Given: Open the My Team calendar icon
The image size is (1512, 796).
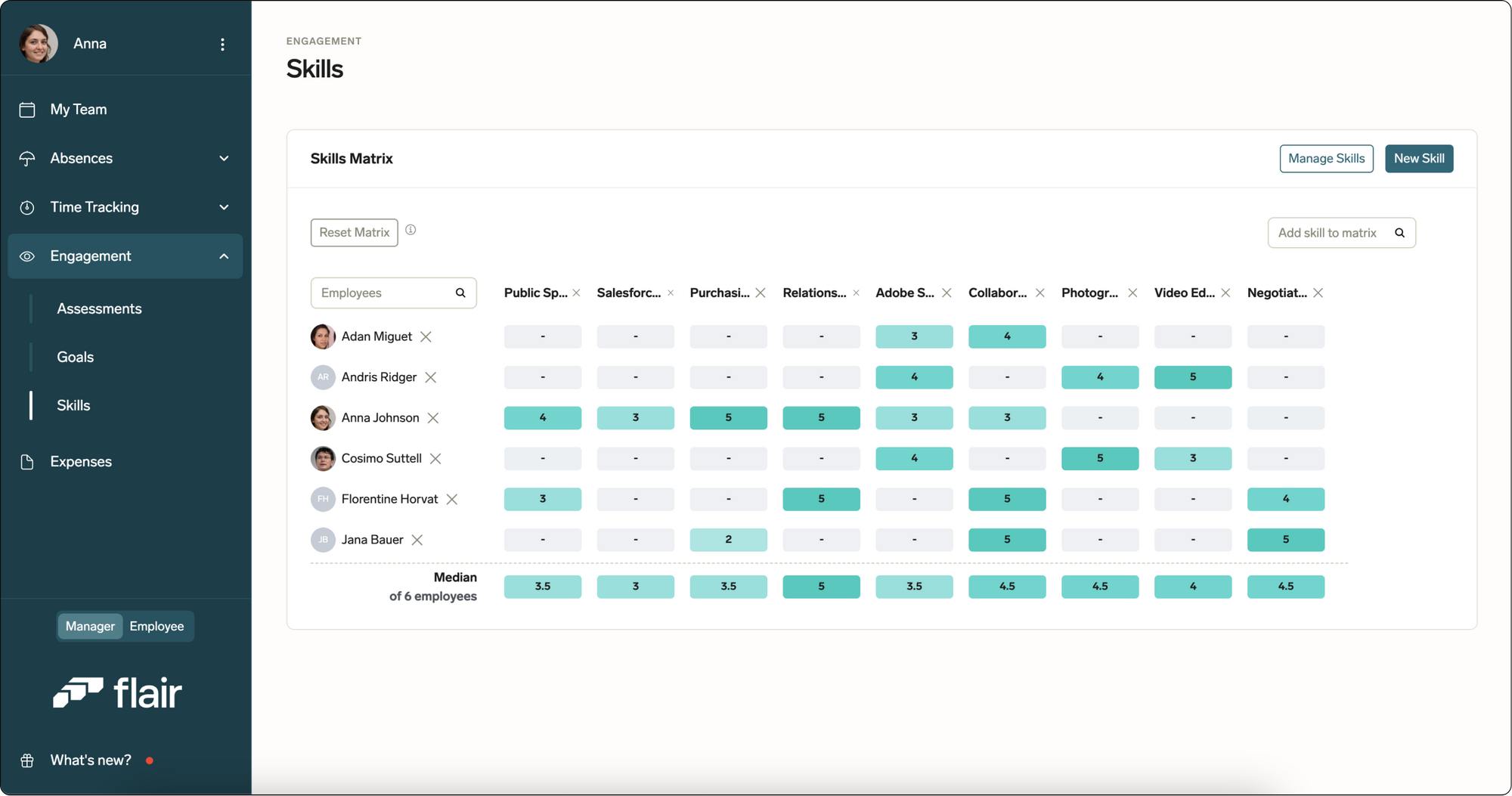Looking at the screenshot, I should pyautogui.click(x=28, y=109).
